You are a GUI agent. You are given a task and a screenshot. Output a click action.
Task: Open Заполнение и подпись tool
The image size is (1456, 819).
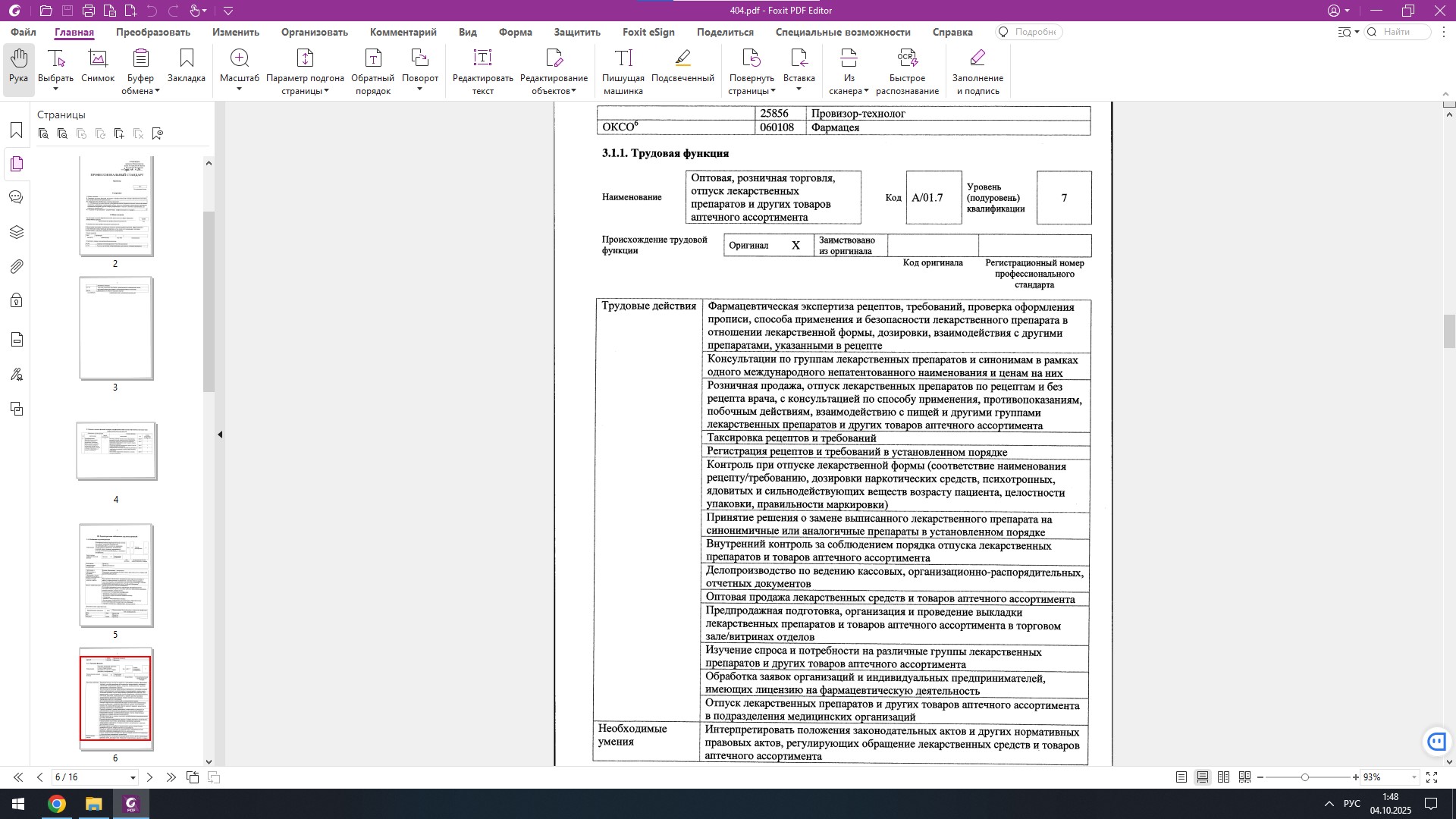tap(978, 71)
